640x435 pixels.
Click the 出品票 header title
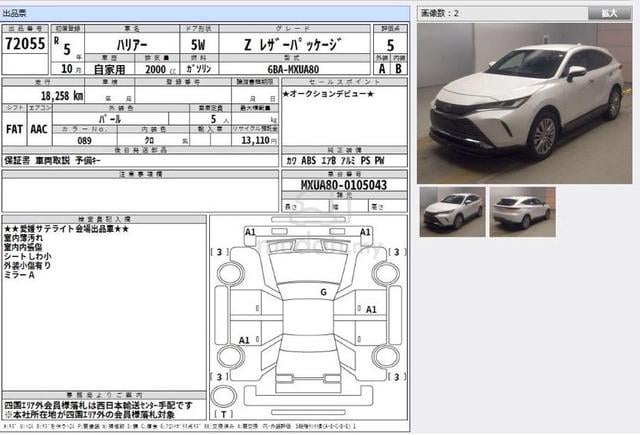click(14, 13)
